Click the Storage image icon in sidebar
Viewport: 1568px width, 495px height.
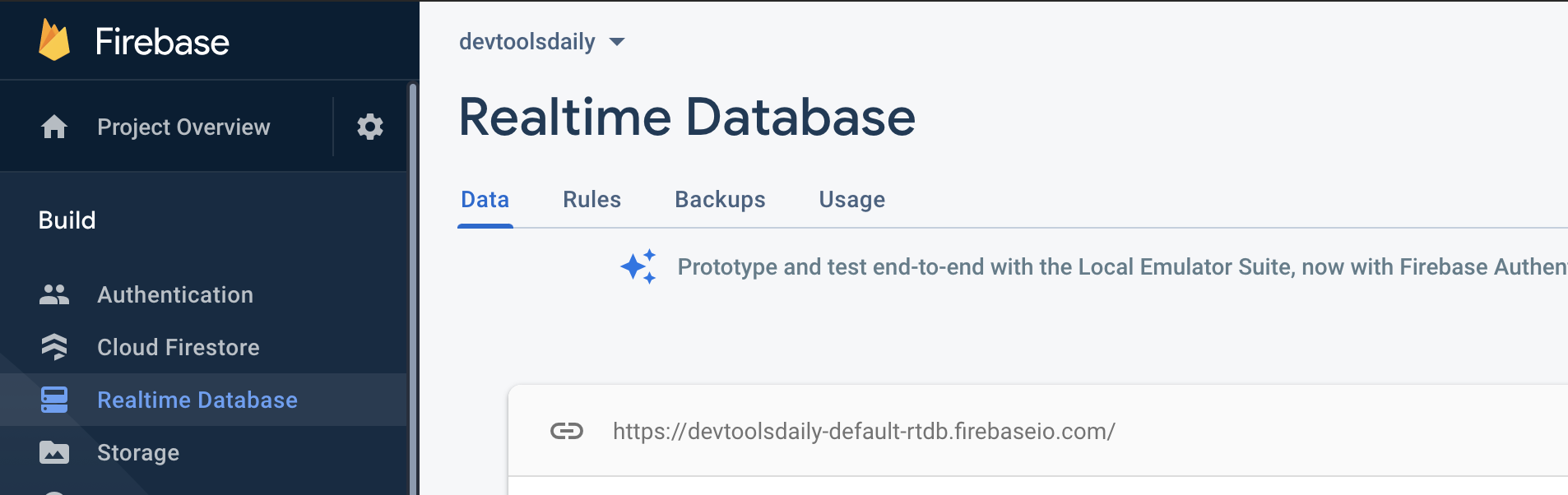54,452
